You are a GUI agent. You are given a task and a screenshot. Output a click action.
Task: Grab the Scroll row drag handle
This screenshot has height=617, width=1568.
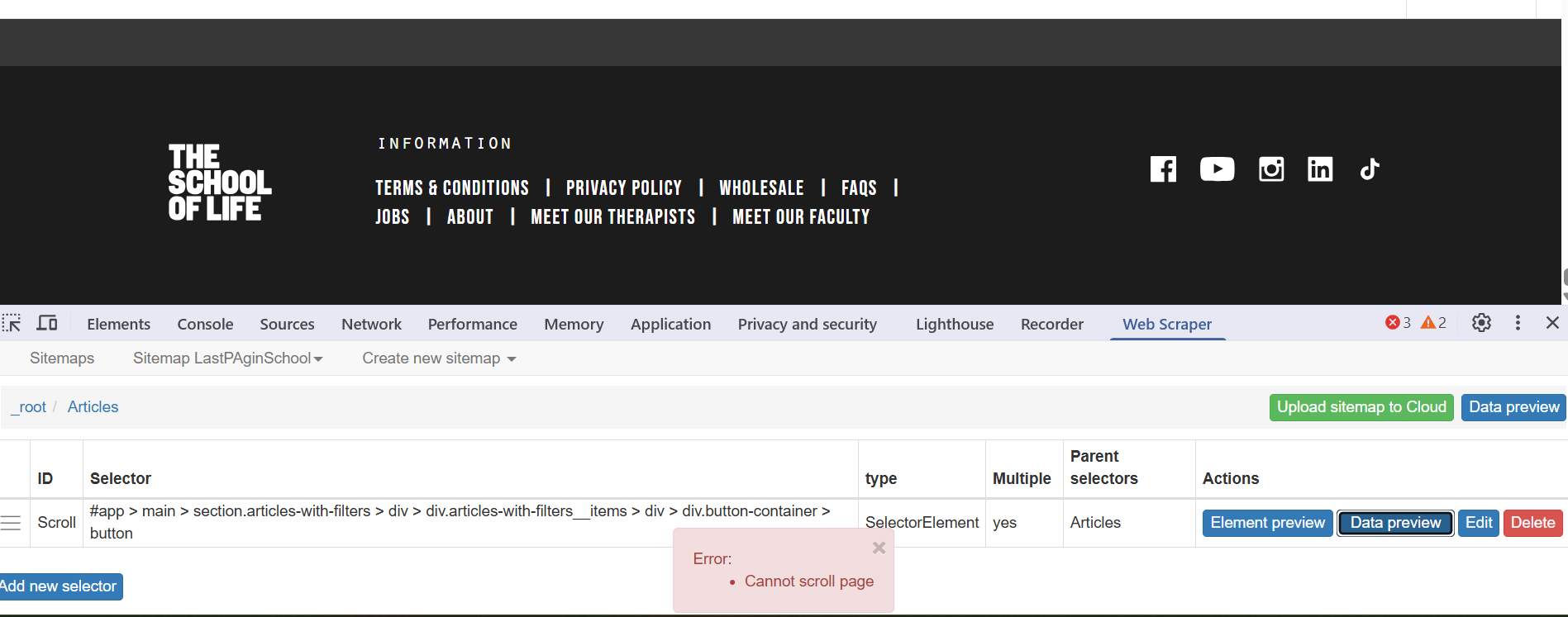pos(11,523)
